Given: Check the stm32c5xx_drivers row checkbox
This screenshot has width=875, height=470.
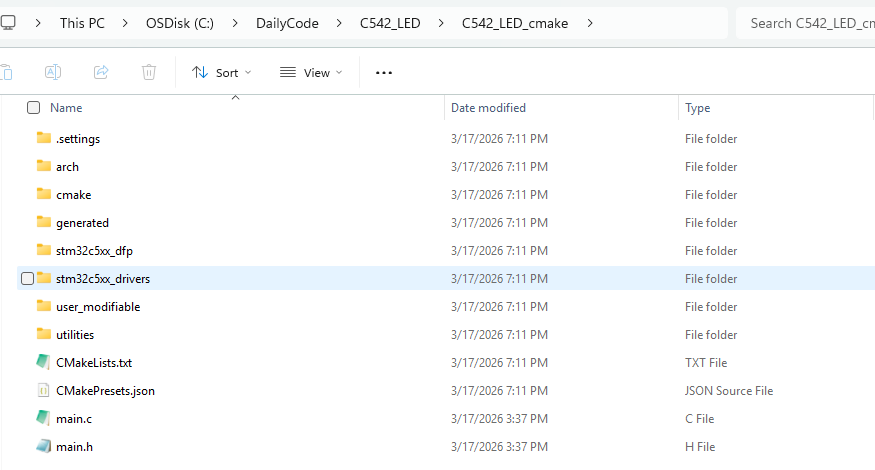Looking at the screenshot, I should point(27,279).
